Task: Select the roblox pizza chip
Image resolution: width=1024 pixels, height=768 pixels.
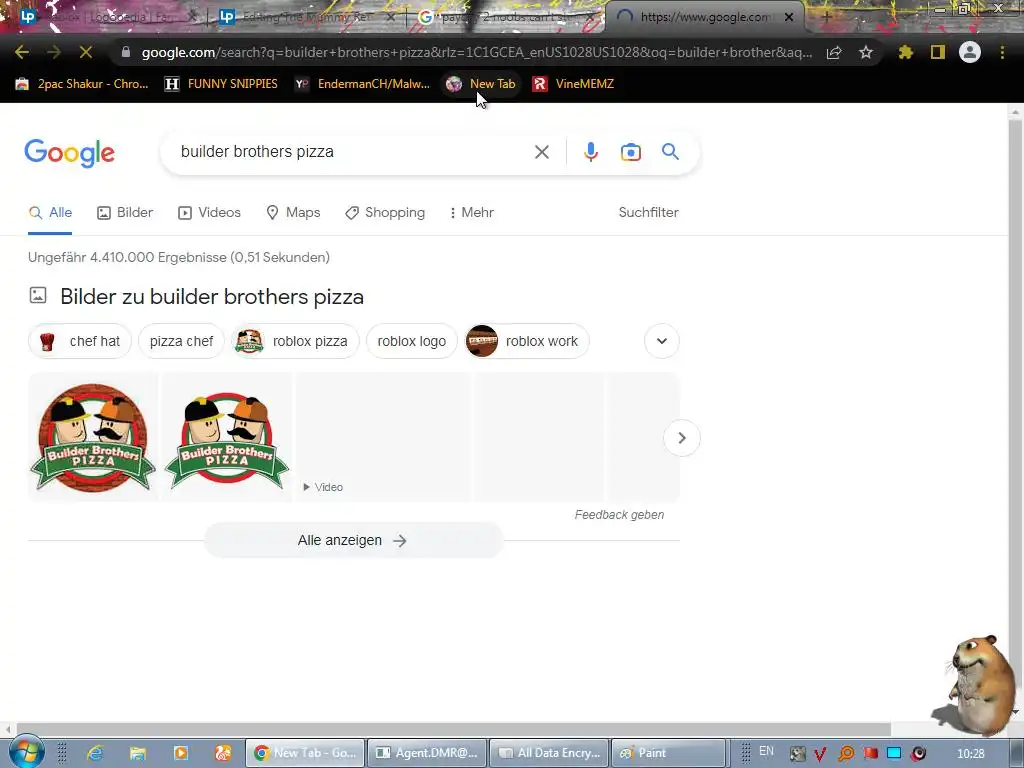Action: [x=295, y=341]
